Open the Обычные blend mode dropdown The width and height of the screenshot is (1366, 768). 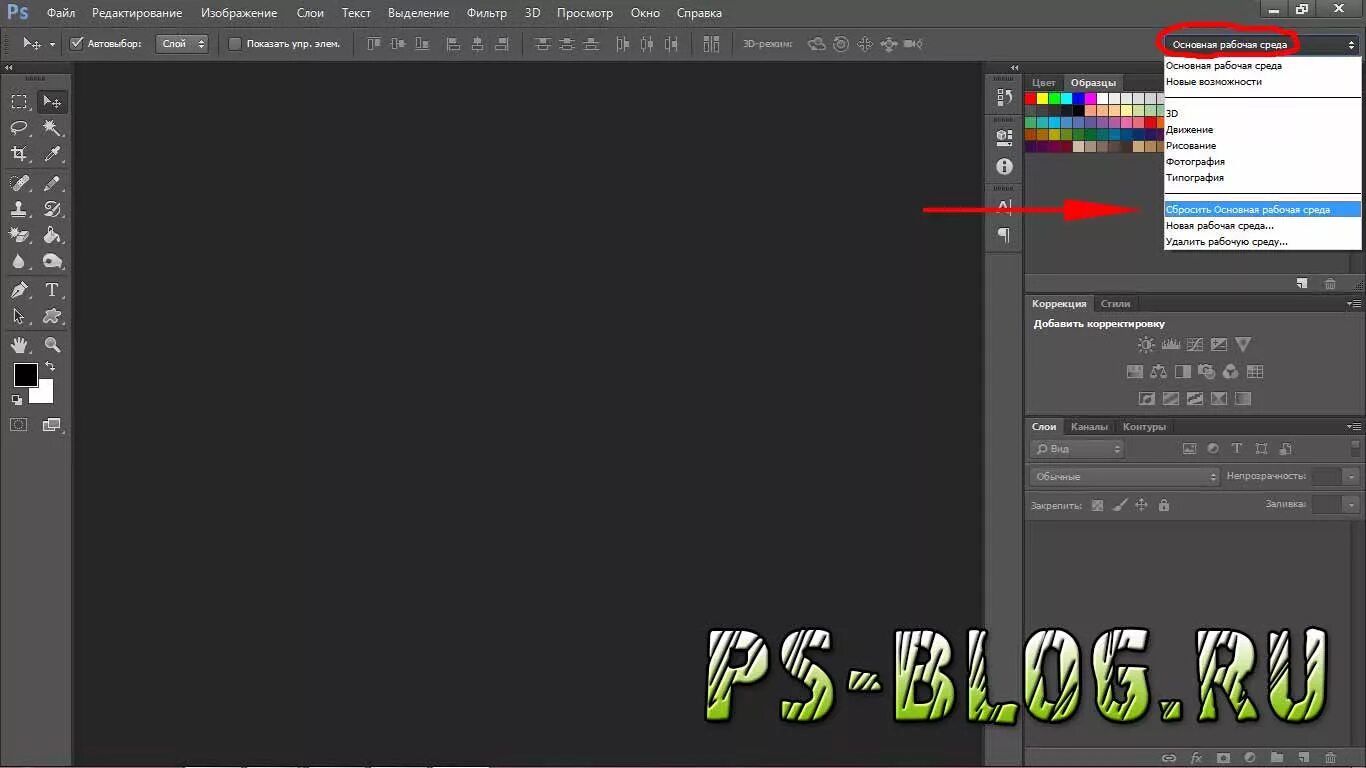[1122, 476]
